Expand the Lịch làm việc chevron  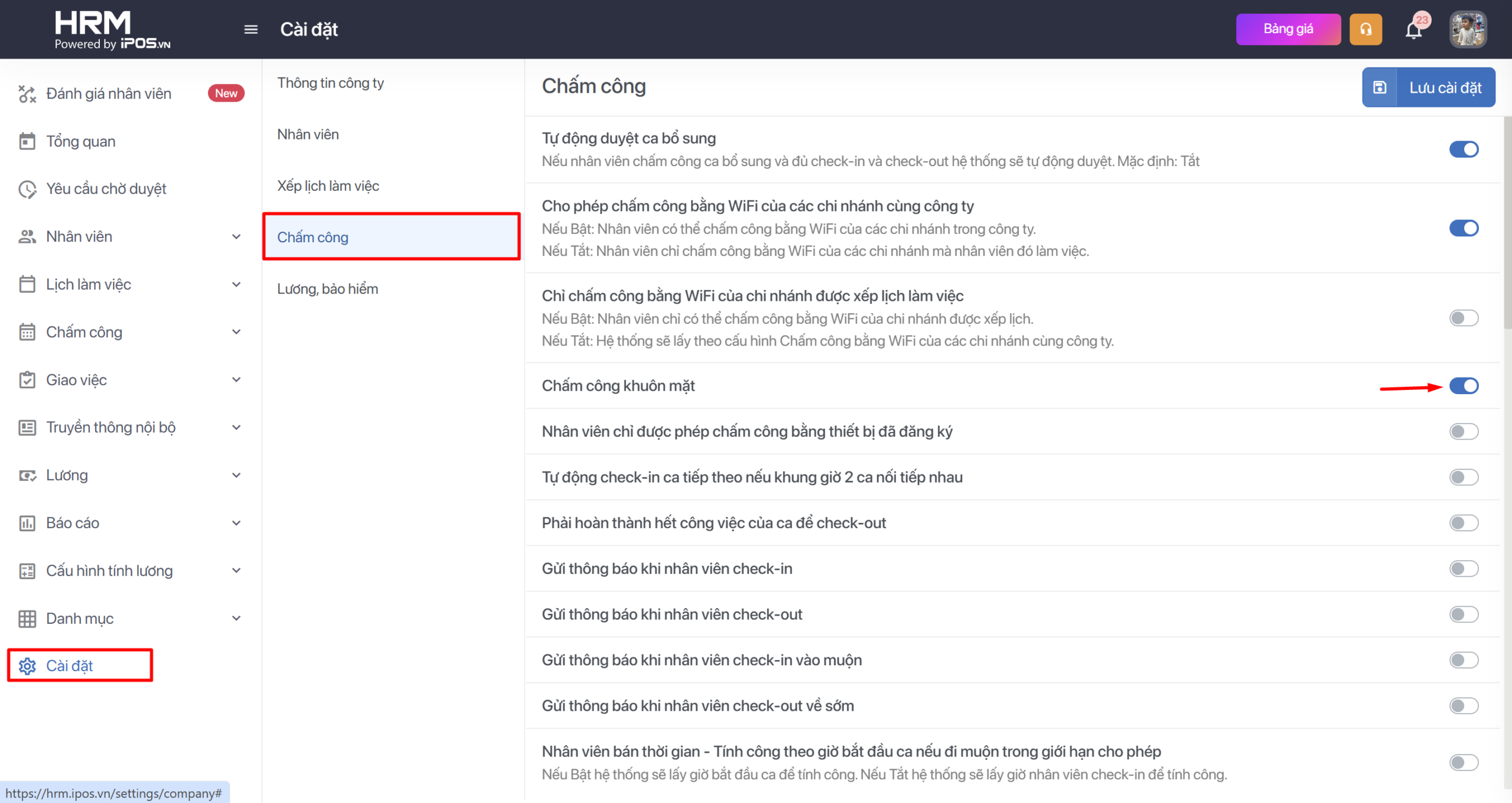pos(236,285)
